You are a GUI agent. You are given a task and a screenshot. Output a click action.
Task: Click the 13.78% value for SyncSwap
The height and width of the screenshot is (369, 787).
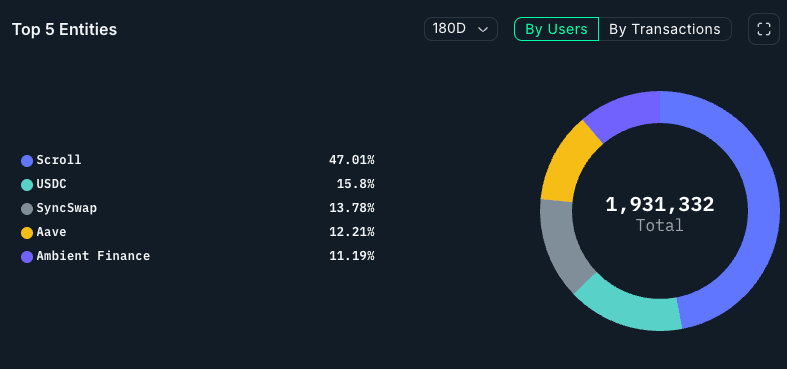tap(352, 208)
